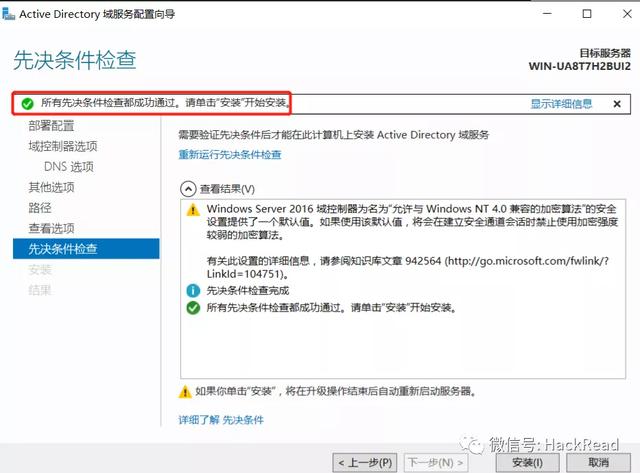Click the green success checkmark in notification bar
Image resolution: width=640 pixels, height=473 pixels.
tap(27, 104)
